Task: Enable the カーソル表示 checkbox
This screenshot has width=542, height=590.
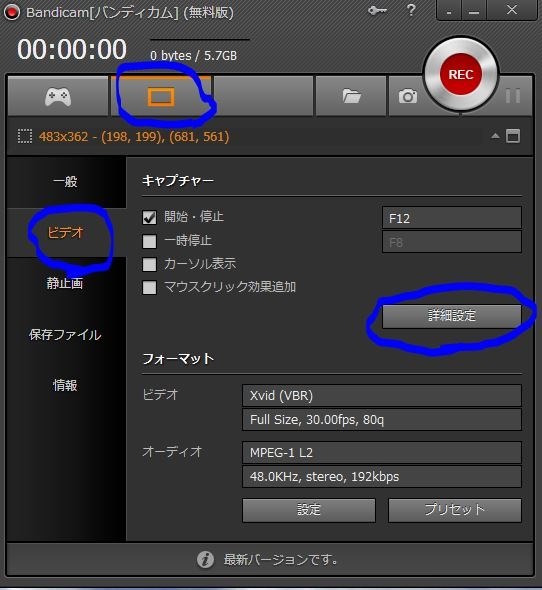Action: tap(149, 265)
